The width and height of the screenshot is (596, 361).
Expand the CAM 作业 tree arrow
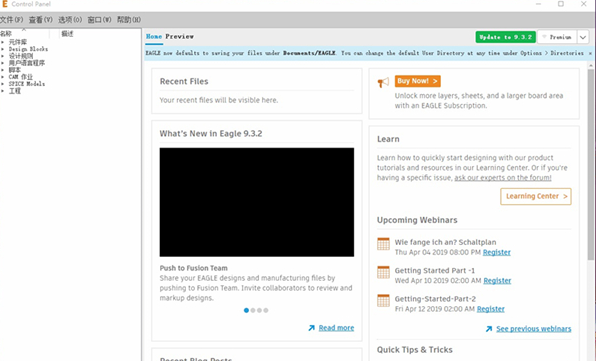[x=3, y=77]
